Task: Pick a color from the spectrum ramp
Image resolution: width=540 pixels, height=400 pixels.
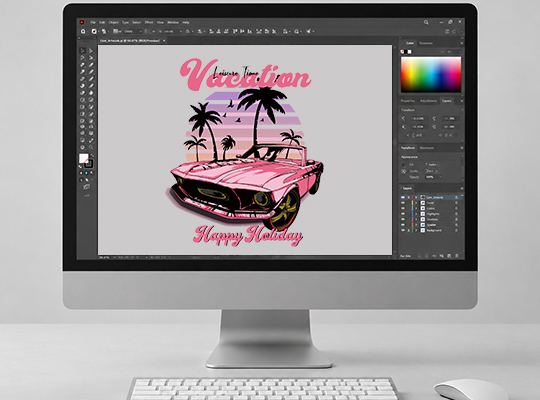Action: click(431, 74)
